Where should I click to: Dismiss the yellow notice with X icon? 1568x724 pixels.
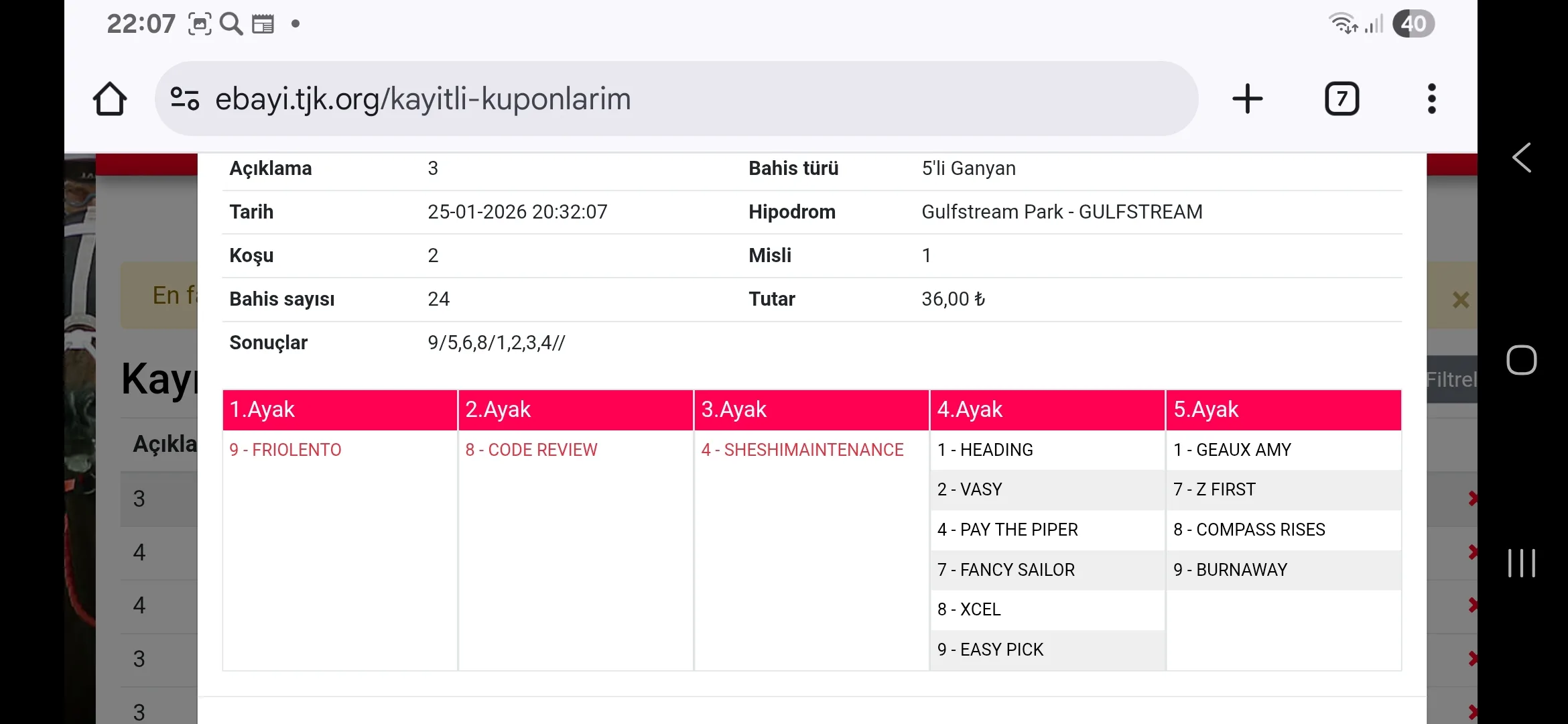tap(1460, 300)
